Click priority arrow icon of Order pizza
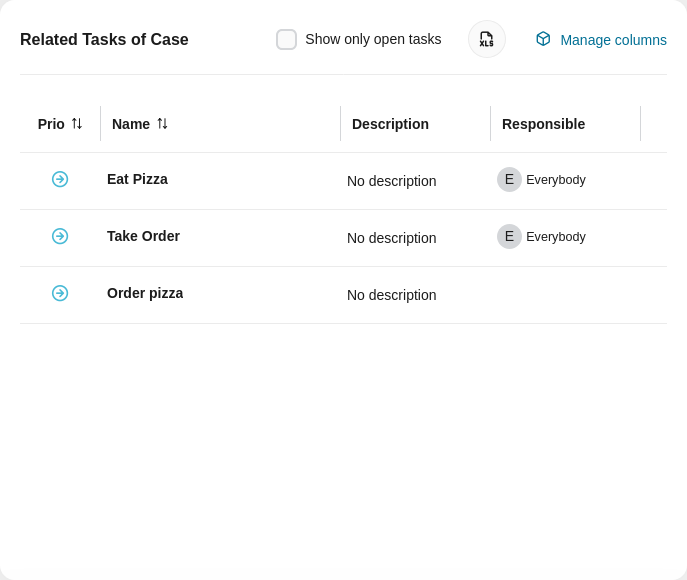Screen dimensions: 687x580 pos(60,293)
